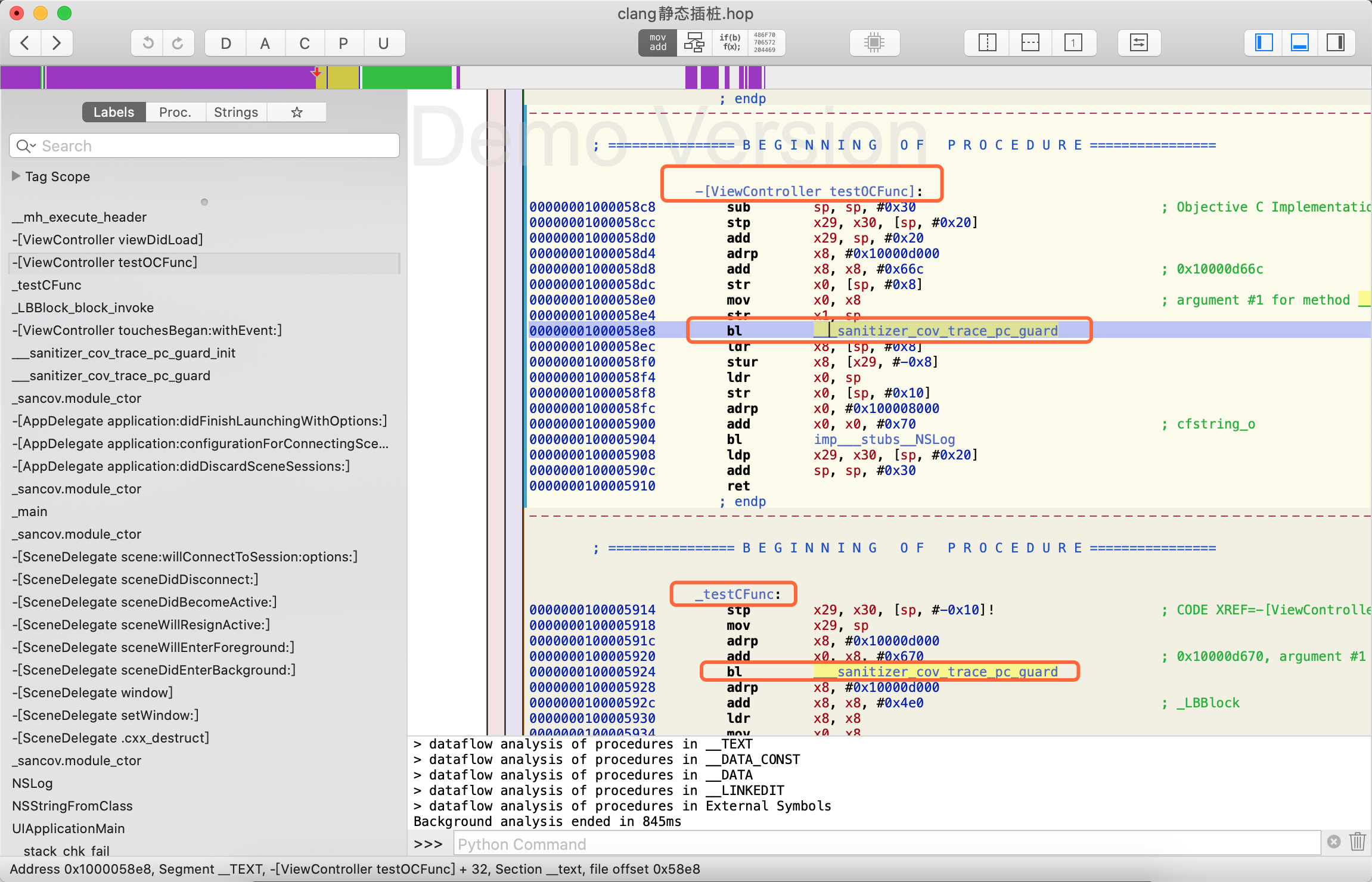Empty the console log with the trash icon
The image size is (1372, 882).
point(1358,842)
